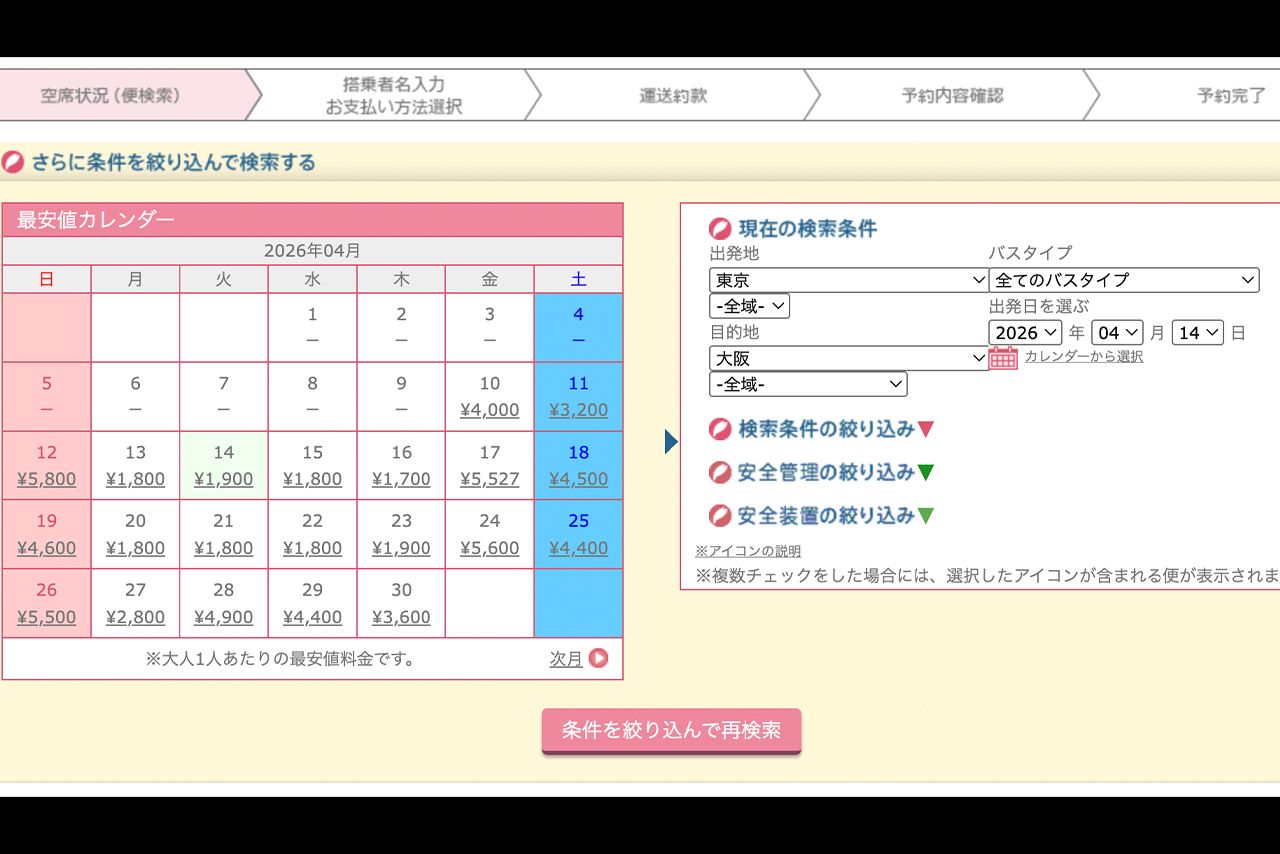Open the 目的地 dropdown showing 大阪
The image size is (1280, 854).
pyautogui.click(x=848, y=358)
